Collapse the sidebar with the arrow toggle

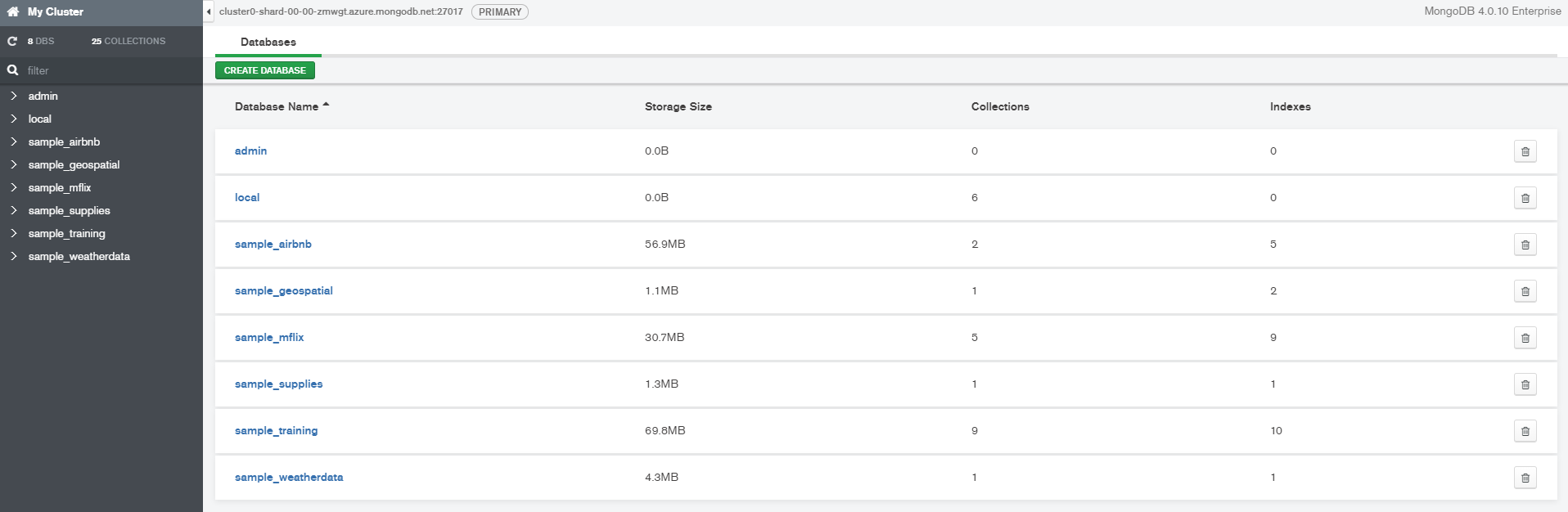click(x=209, y=11)
